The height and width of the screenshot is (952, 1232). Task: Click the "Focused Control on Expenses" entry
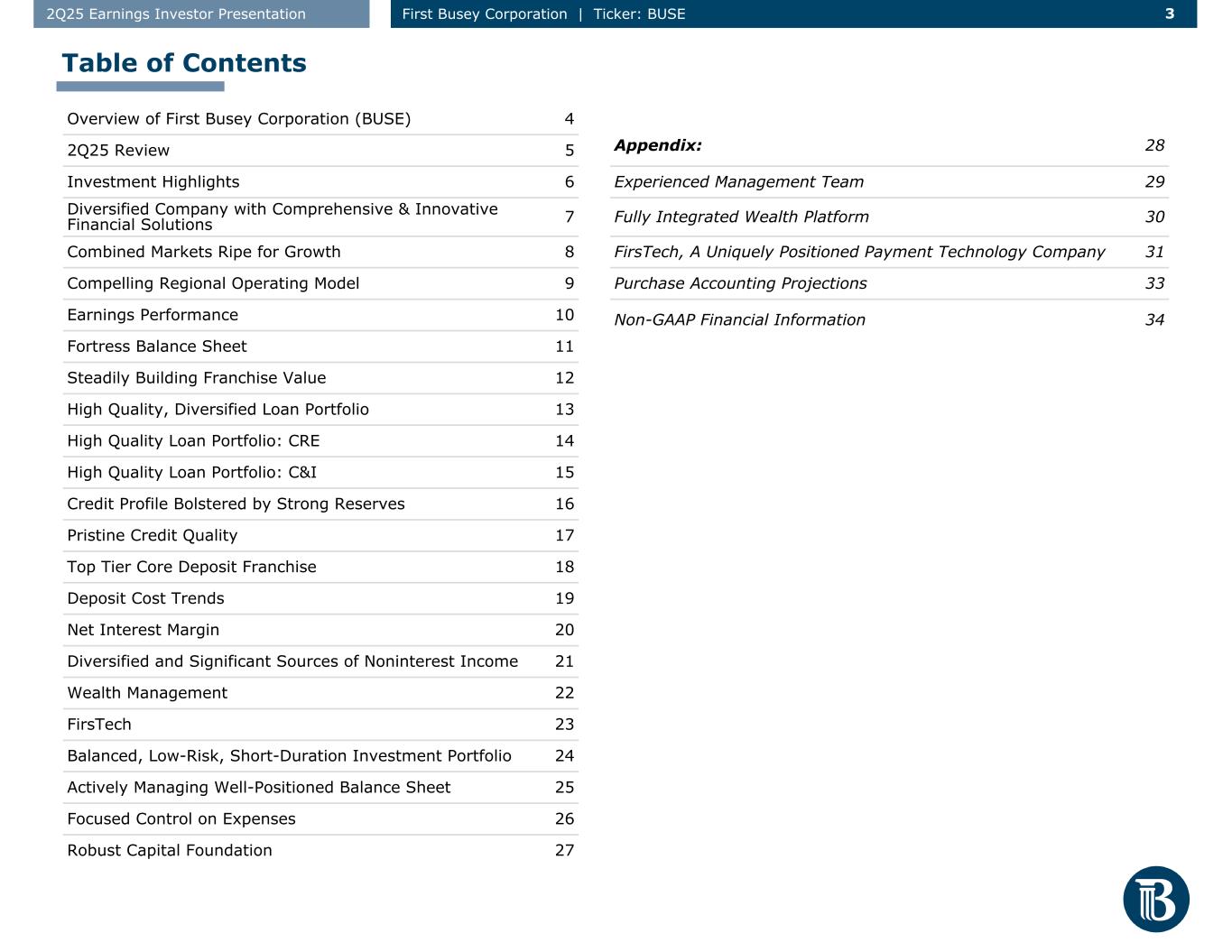click(181, 819)
